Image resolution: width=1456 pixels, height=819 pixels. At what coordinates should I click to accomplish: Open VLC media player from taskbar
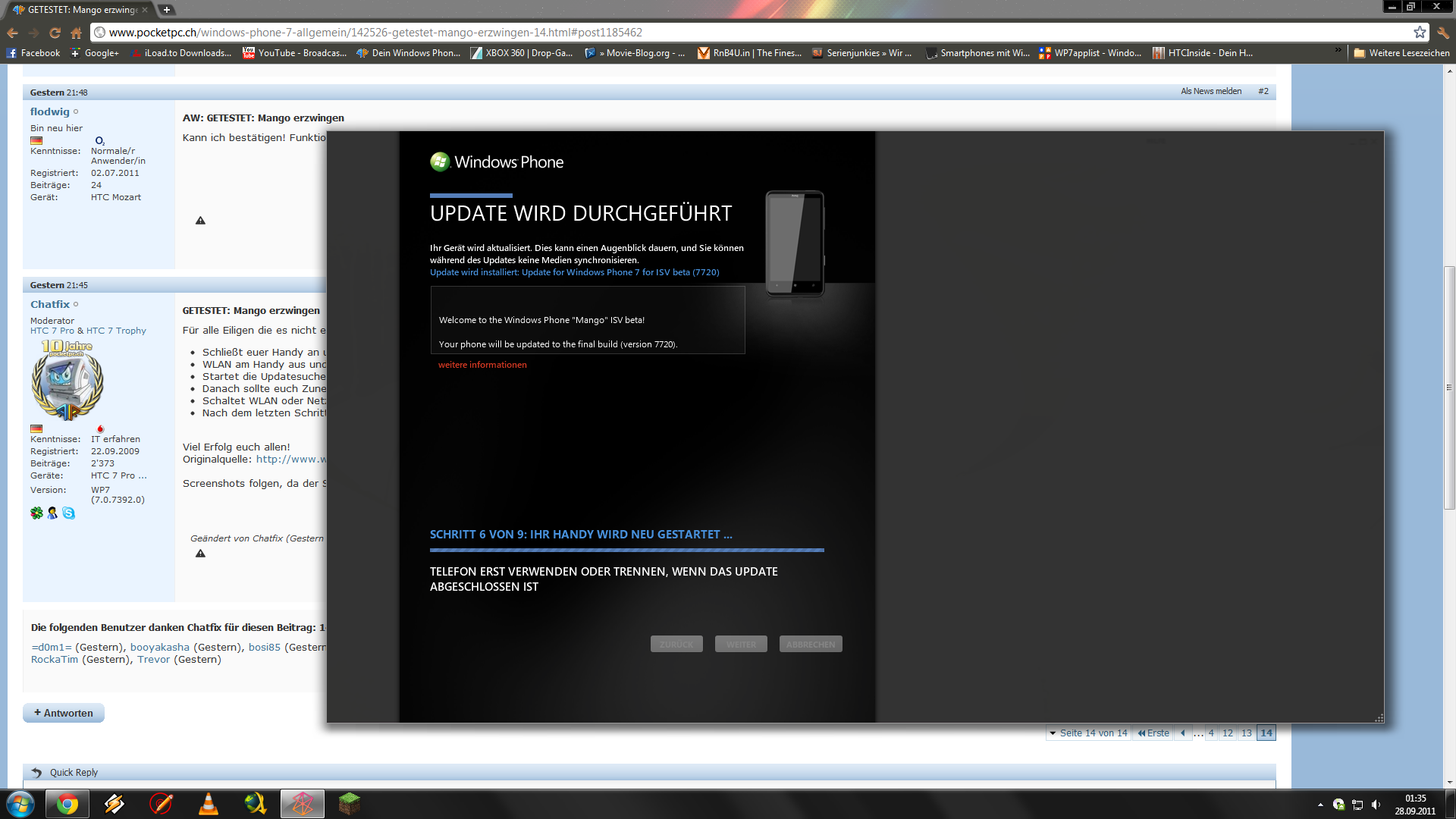coord(208,804)
